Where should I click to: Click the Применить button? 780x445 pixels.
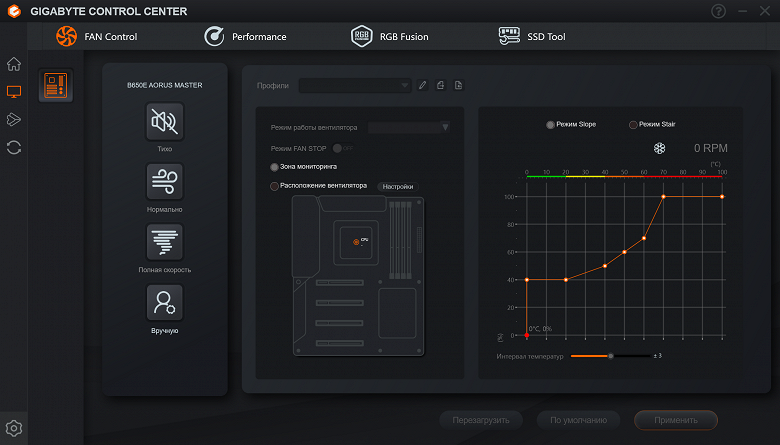click(675, 420)
